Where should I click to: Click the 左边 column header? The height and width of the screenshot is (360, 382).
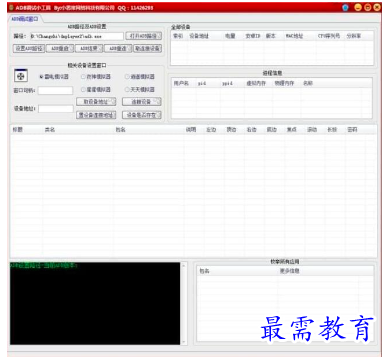click(211, 130)
